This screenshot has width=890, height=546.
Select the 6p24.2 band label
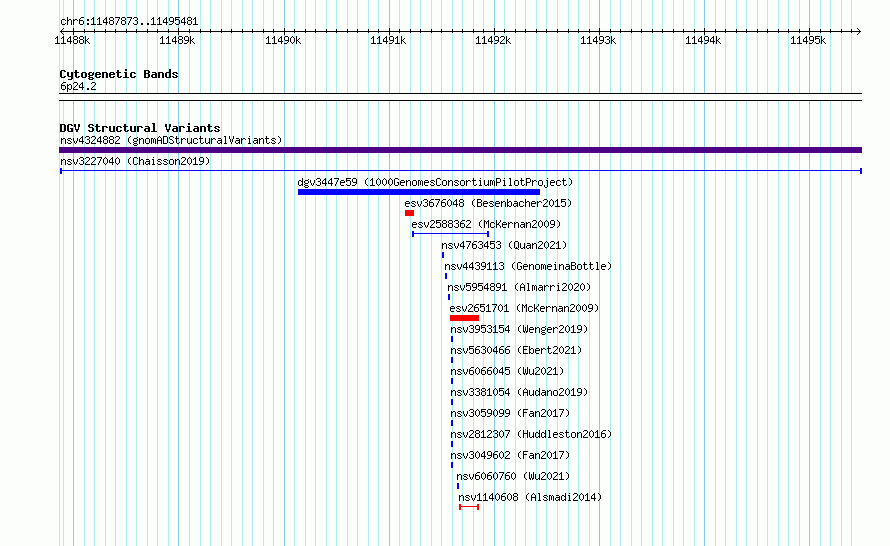78,86
